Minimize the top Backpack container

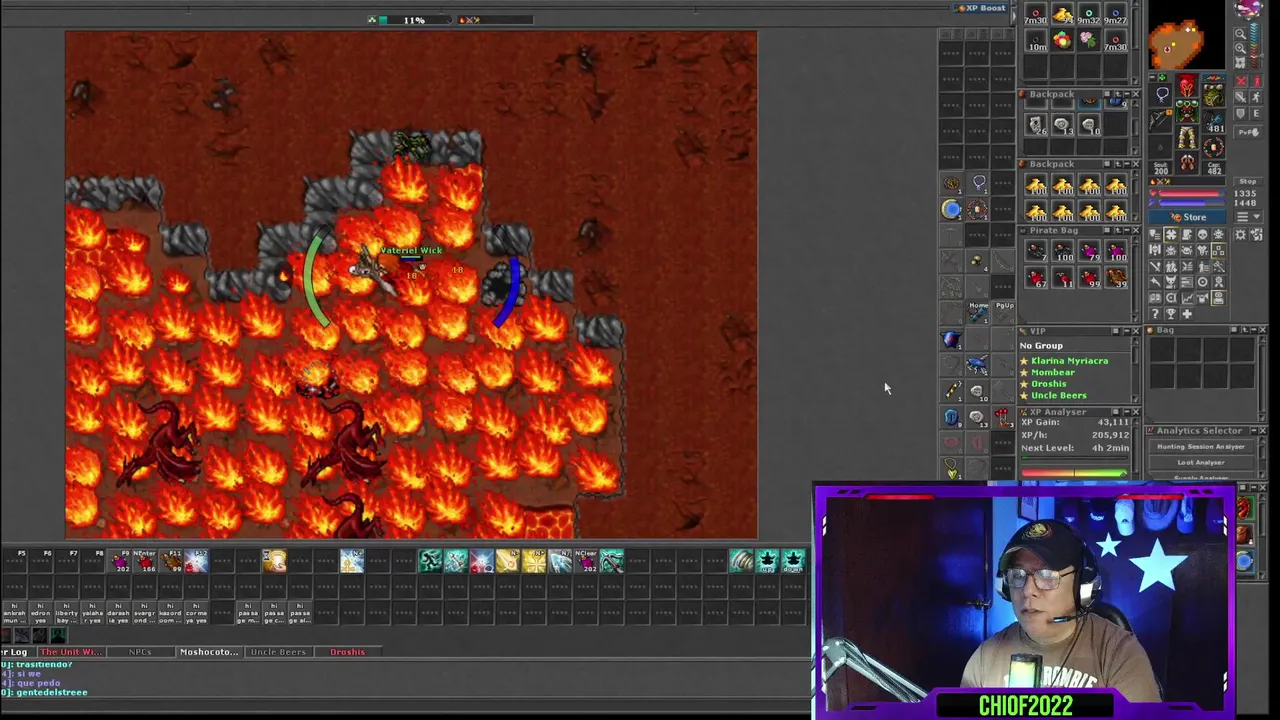(1125, 94)
